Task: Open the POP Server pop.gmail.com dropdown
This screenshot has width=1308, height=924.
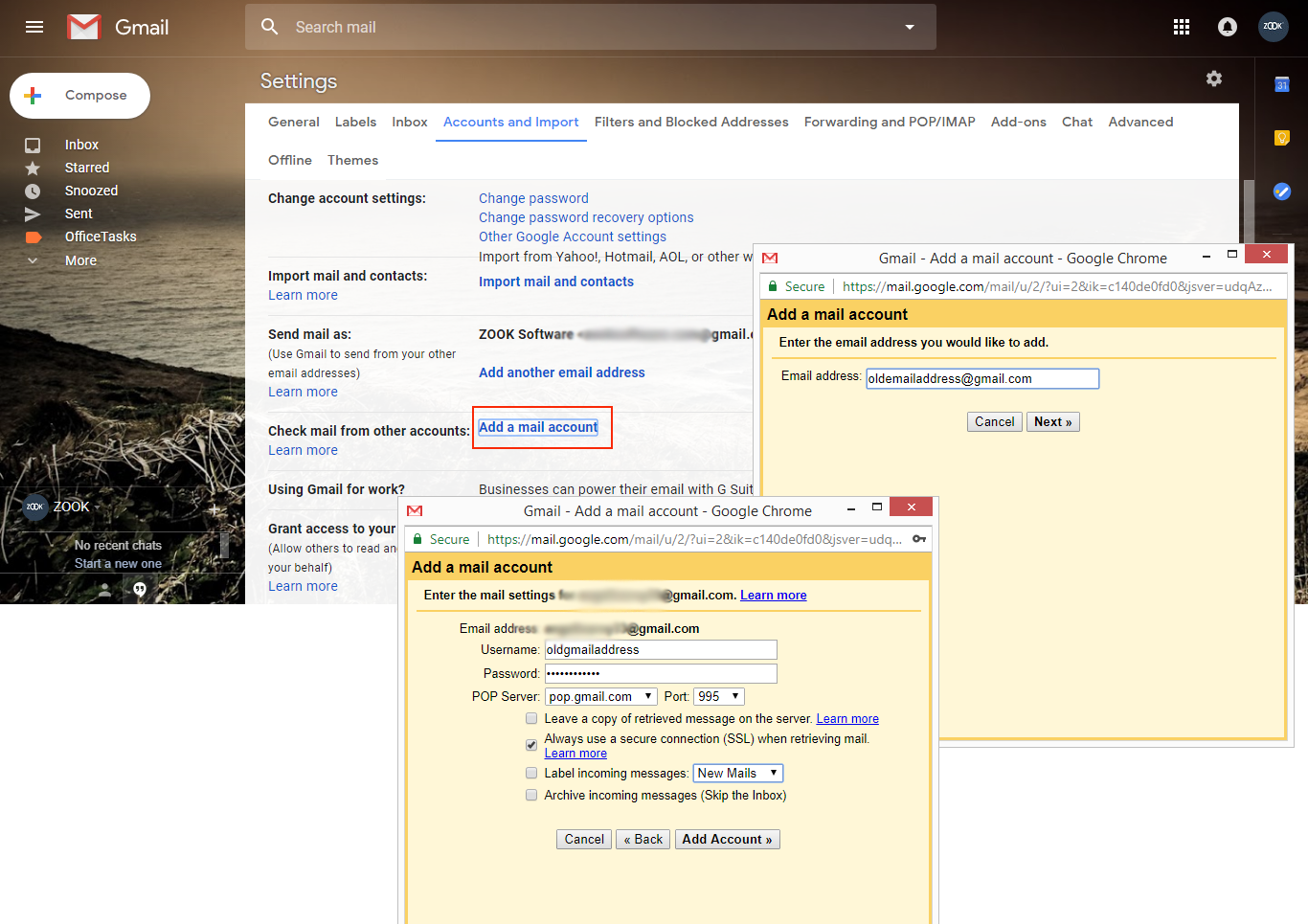Action: pos(601,696)
